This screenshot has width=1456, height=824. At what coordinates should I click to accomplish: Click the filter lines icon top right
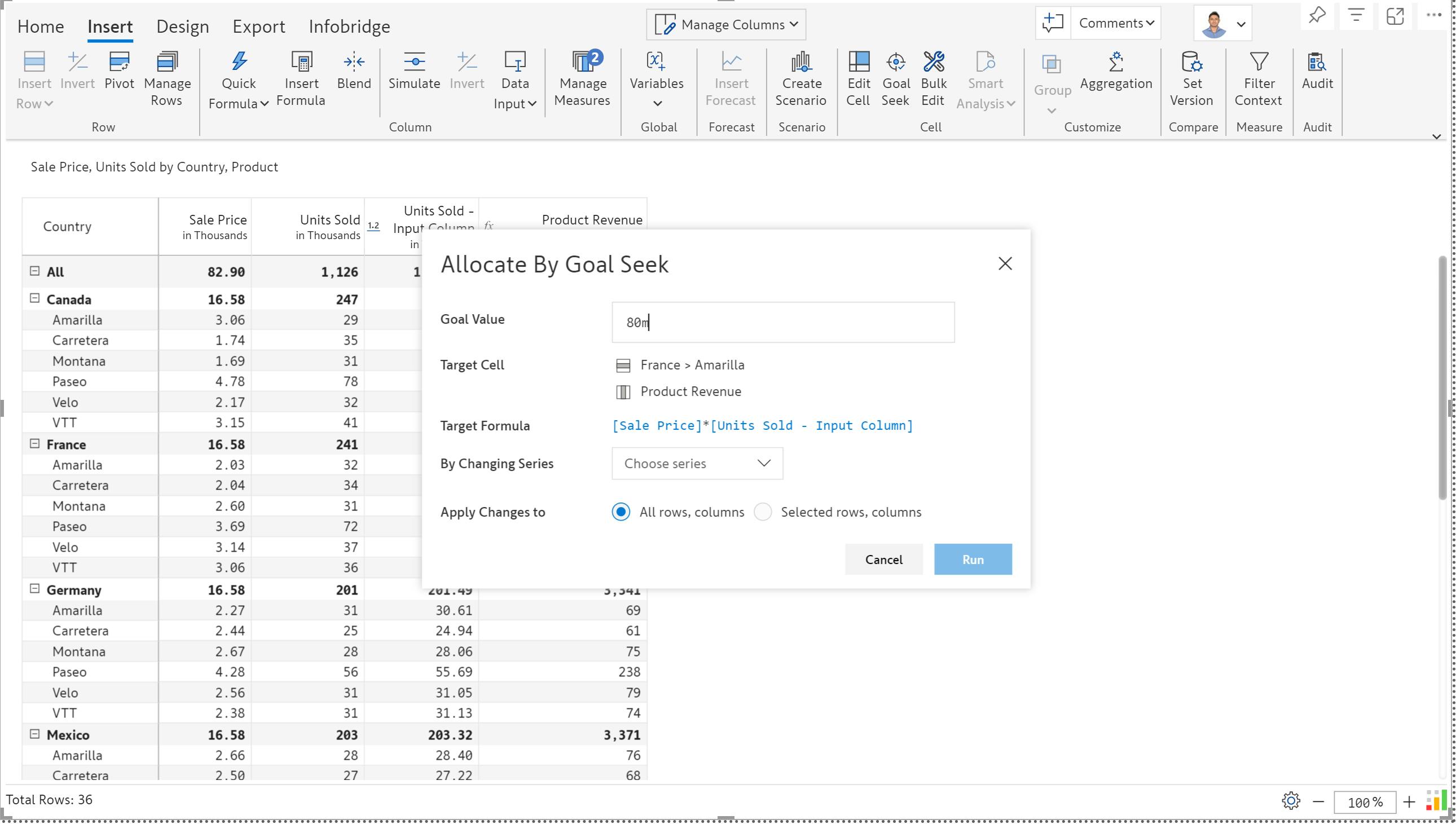pos(1356,15)
